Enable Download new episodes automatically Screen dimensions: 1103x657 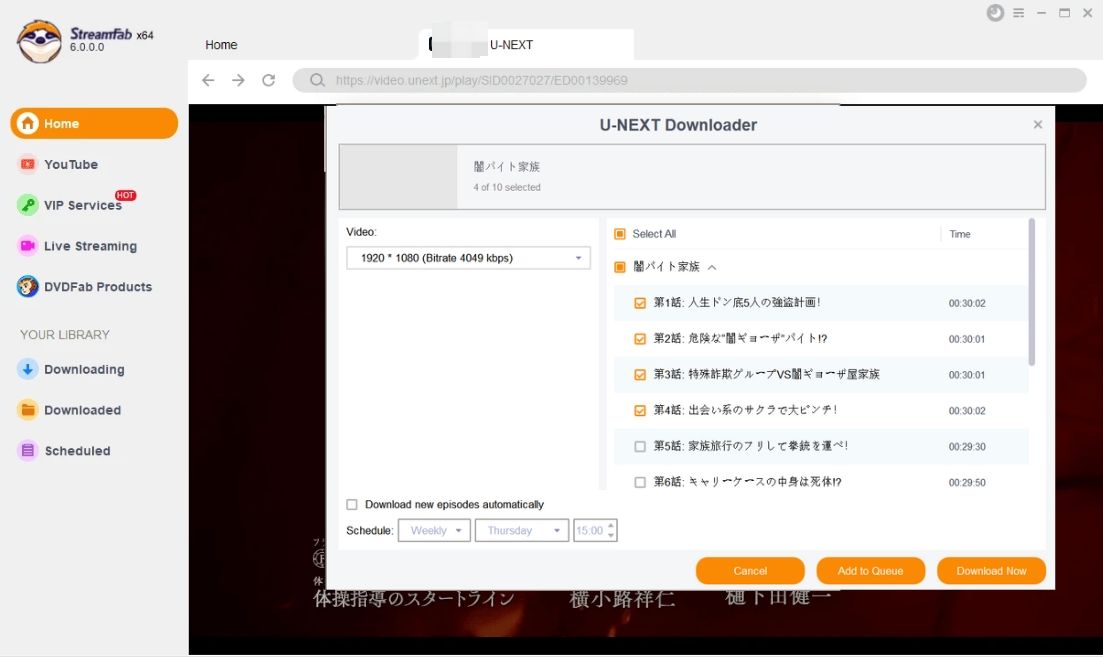point(352,504)
